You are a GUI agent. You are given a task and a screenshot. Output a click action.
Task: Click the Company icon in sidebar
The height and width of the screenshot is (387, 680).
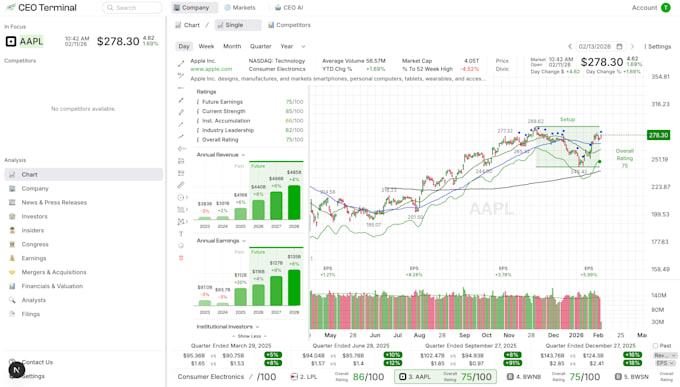point(12,188)
